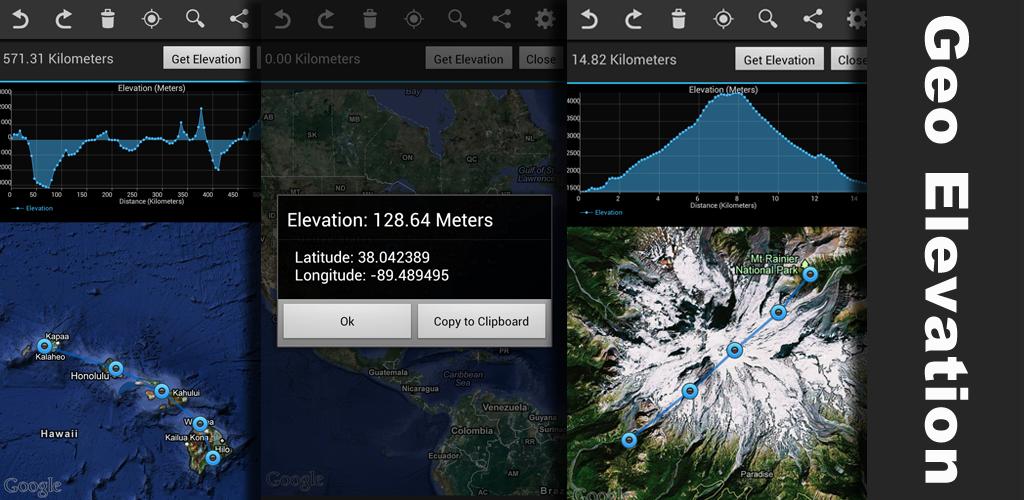
Task: Click the Colombia label on middle map
Action: [x=472, y=431]
